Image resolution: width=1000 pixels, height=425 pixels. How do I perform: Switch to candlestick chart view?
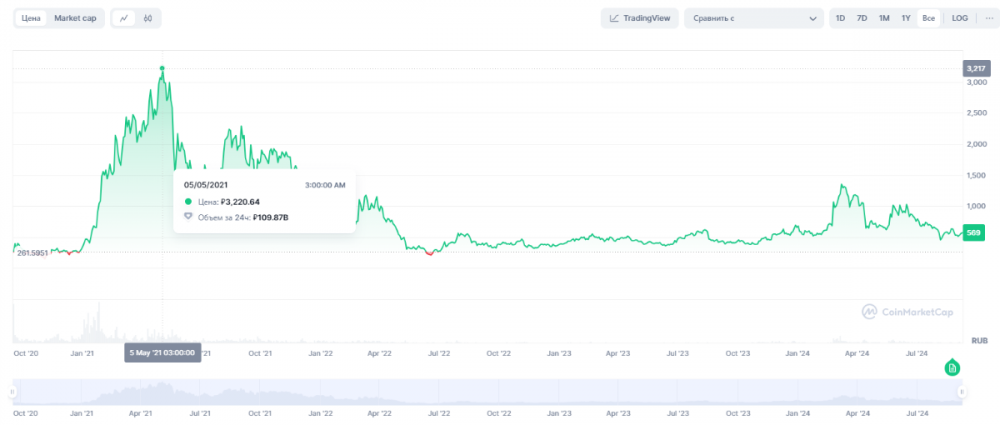[x=148, y=18]
